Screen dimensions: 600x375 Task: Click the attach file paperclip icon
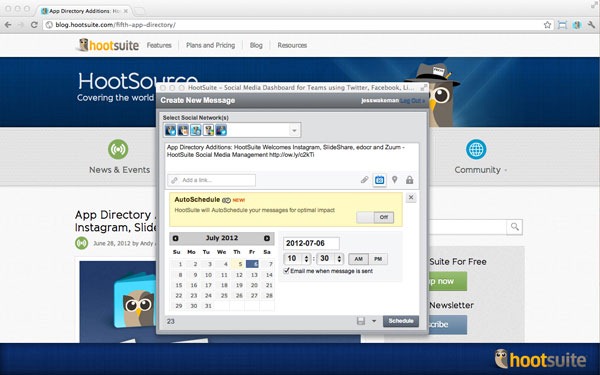(x=364, y=179)
